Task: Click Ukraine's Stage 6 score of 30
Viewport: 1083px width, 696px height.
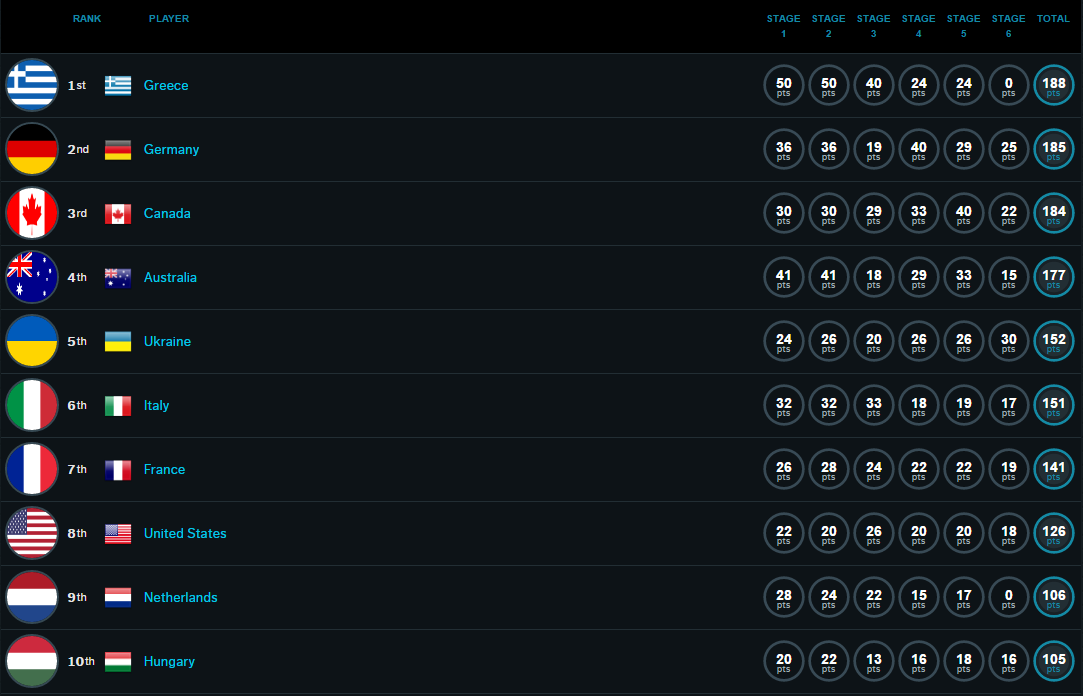Action: [1008, 341]
